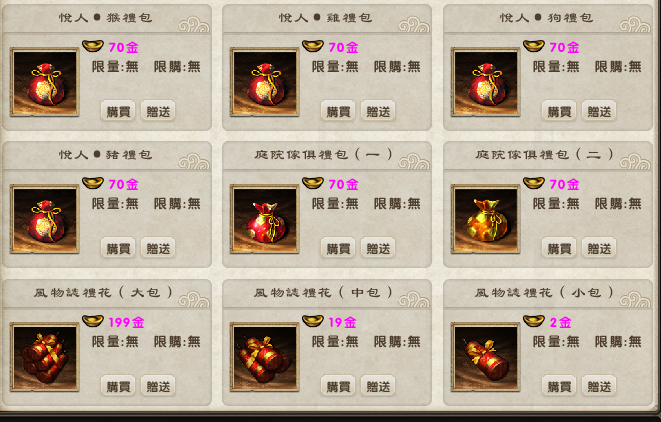Click the gold ingot next to 199金
The height and width of the screenshot is (422, 661).
(93, 321)
